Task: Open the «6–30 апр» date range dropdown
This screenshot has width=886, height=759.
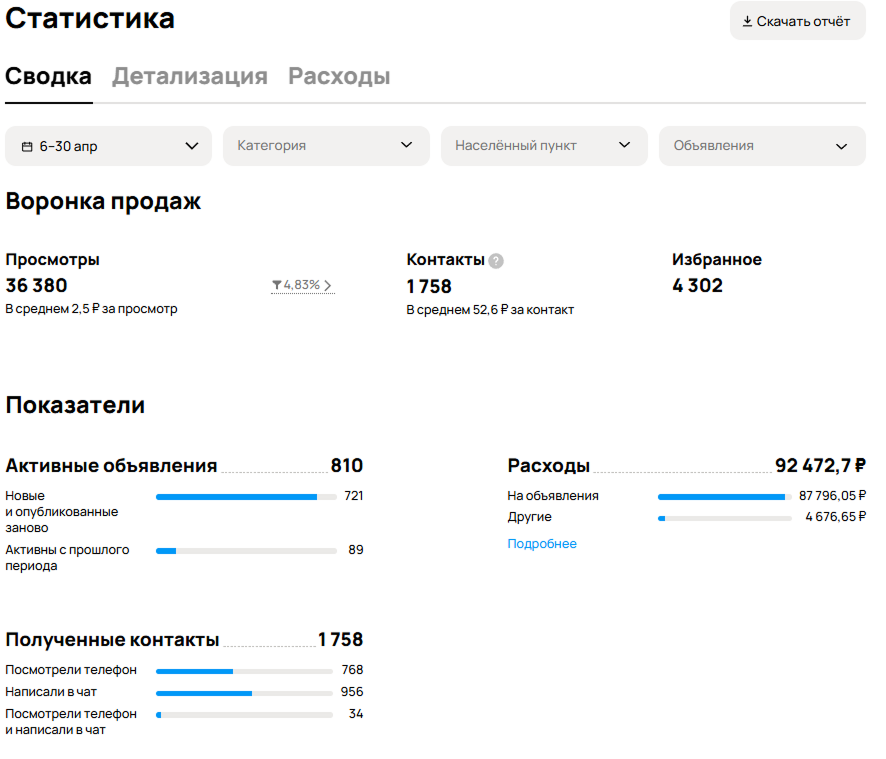Action: (x=108, y=145)
